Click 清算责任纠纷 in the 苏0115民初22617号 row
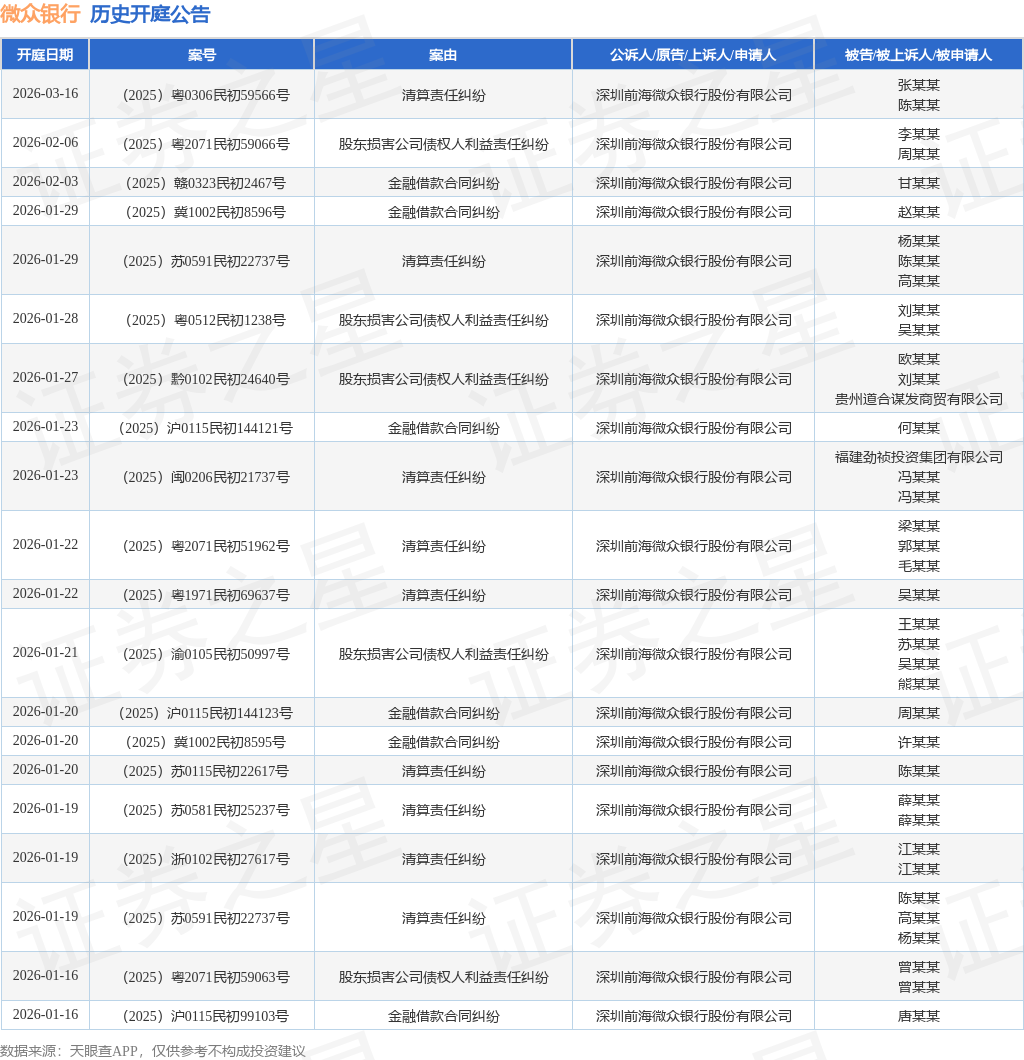This screenshot has height=1060, width=1024. pos(443,771)
